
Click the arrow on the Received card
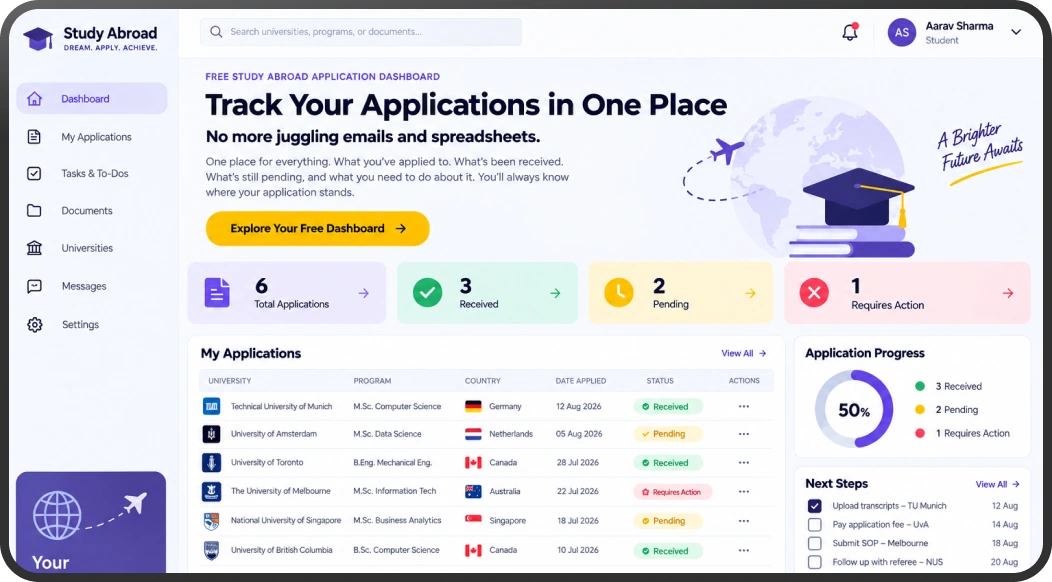click(555, 293)
